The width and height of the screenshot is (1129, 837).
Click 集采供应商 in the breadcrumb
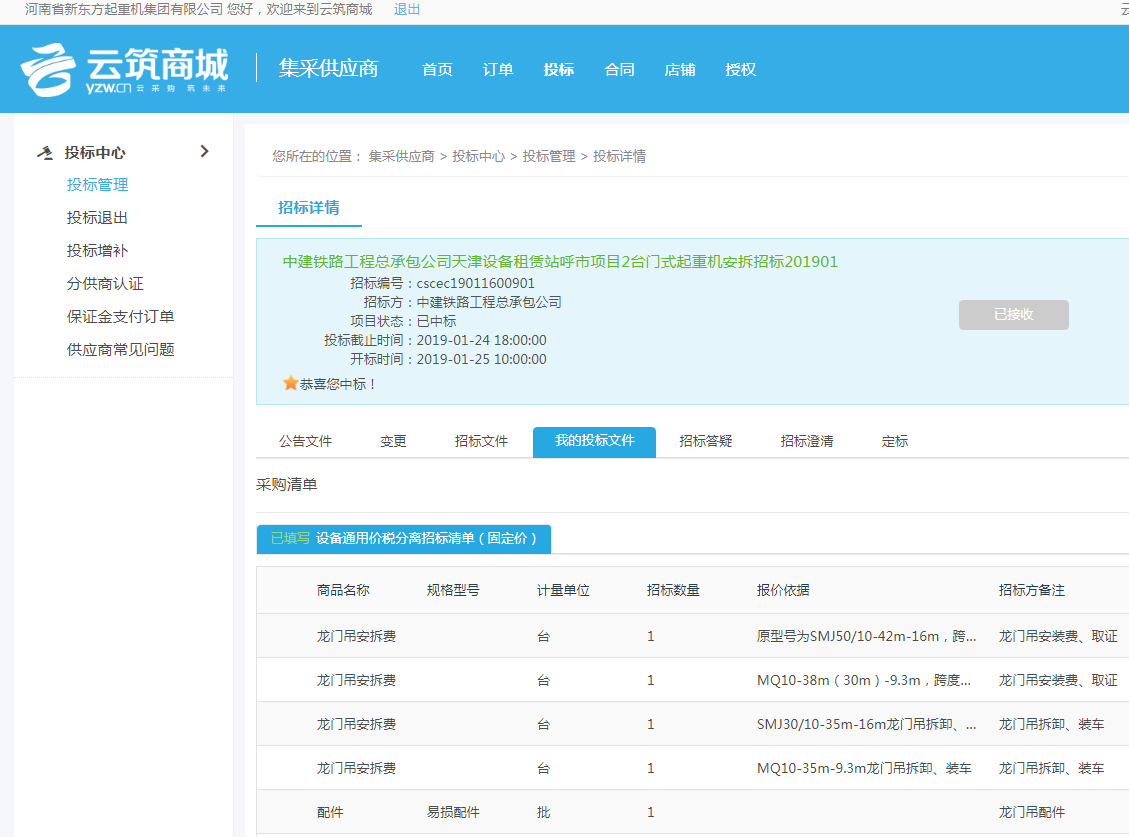tap(401, 156)
